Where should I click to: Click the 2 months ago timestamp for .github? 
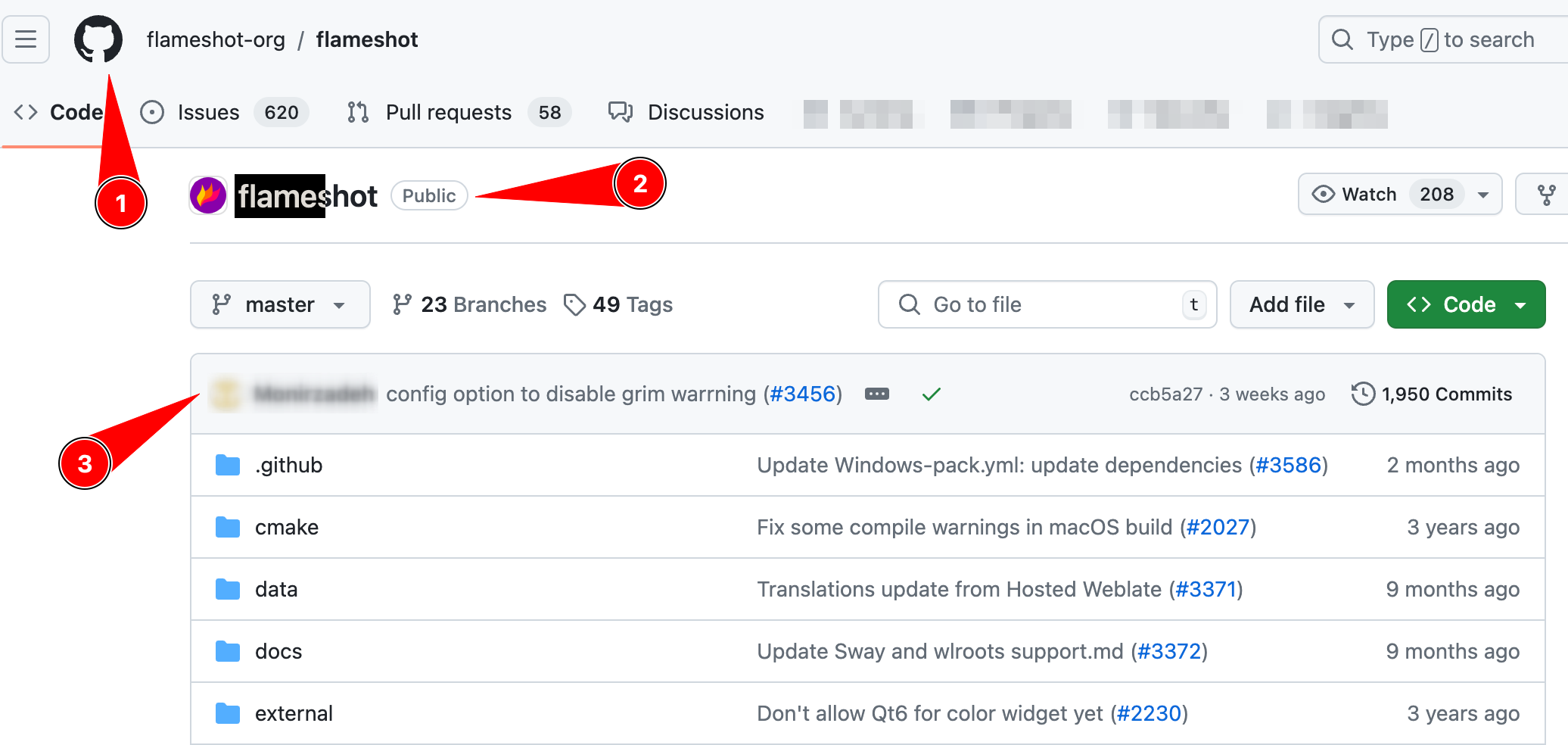1453,465
